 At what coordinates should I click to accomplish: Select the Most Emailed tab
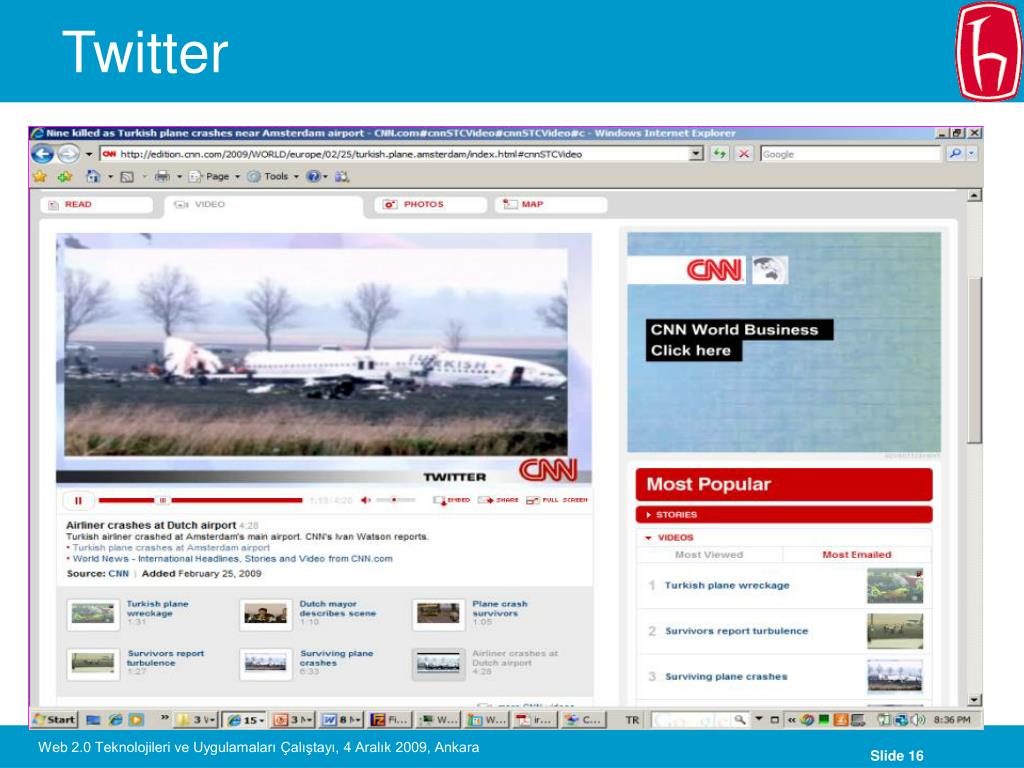pos(857,554)
